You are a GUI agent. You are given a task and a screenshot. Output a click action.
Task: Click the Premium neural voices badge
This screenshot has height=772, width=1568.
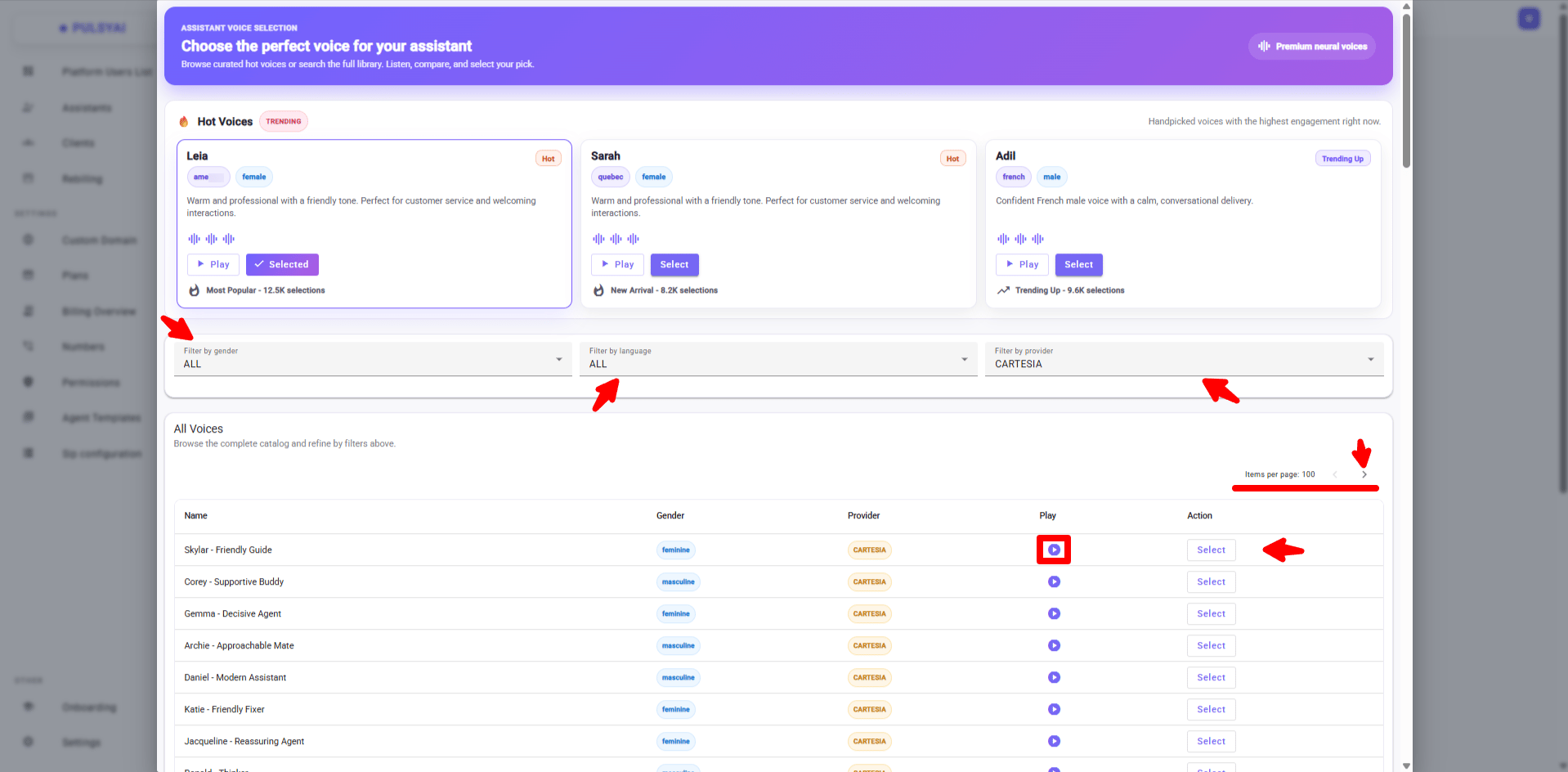point(1312,47)
